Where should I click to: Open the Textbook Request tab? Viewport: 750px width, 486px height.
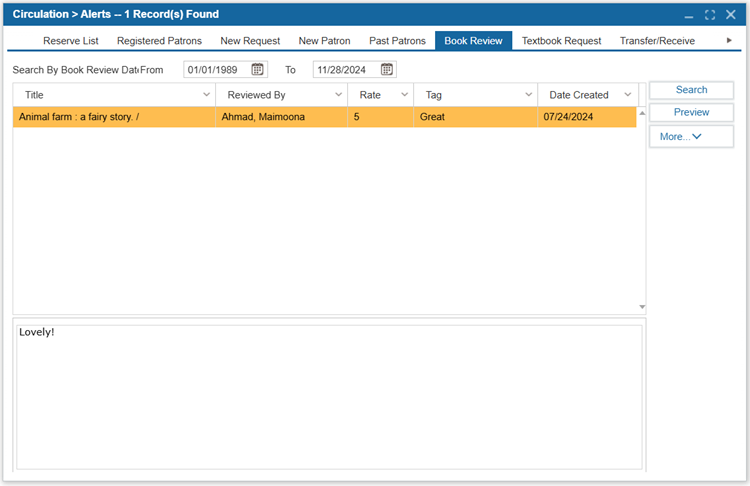pos(562,41)
